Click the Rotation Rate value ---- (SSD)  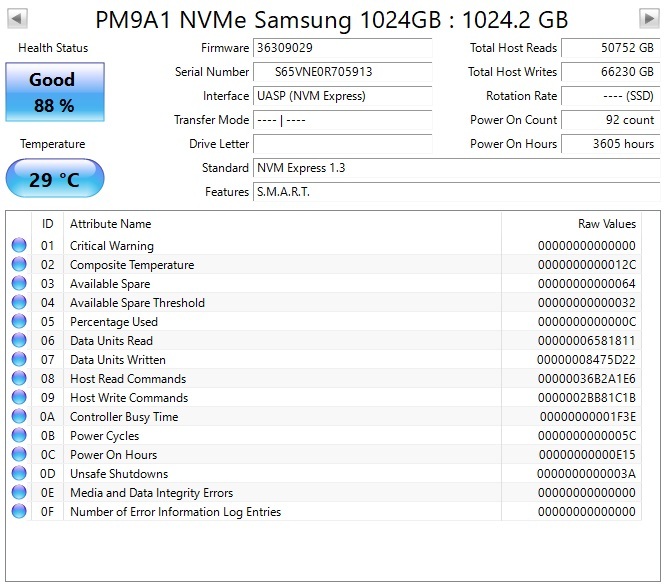(x=611, y=96)
